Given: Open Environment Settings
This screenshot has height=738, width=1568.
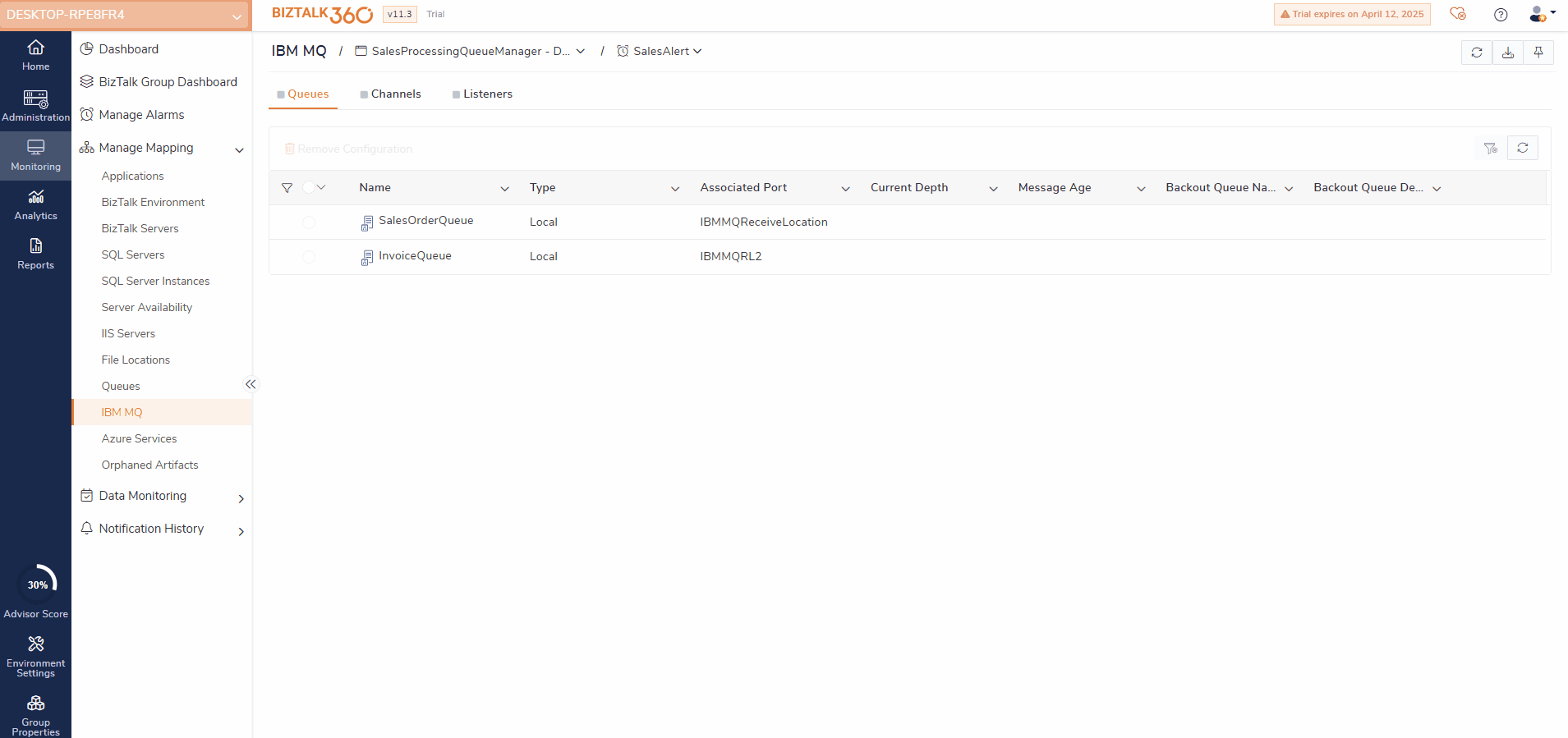Looking at the screenshot, I should [35, 656].
